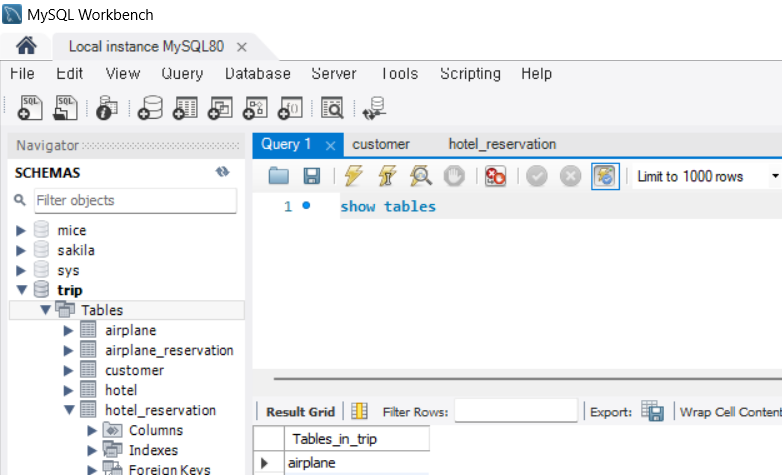Select the Local instance MySQL80 tab

146,47
